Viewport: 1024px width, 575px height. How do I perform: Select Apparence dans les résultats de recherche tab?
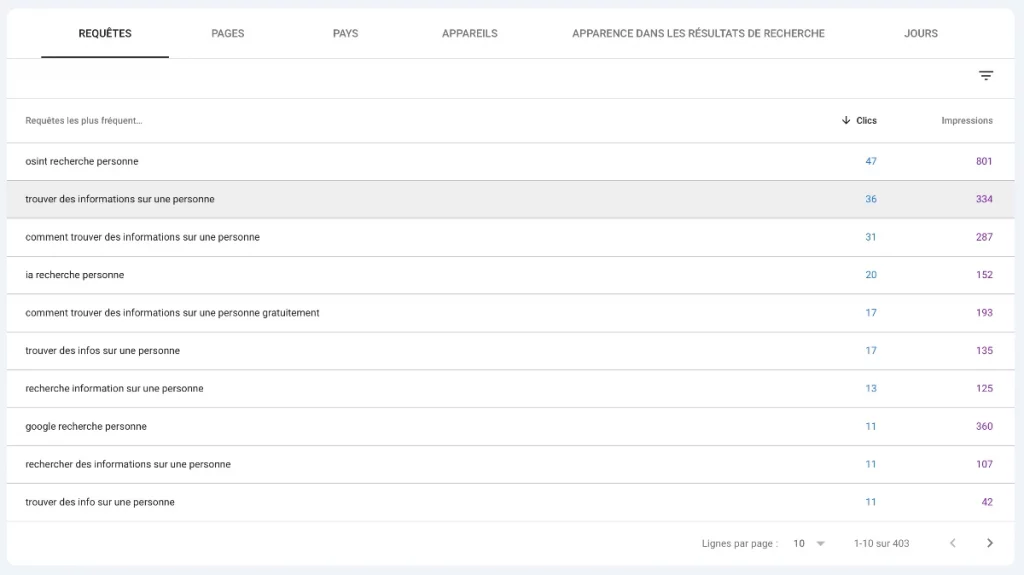pyautogui.click(x=698, y=34)
